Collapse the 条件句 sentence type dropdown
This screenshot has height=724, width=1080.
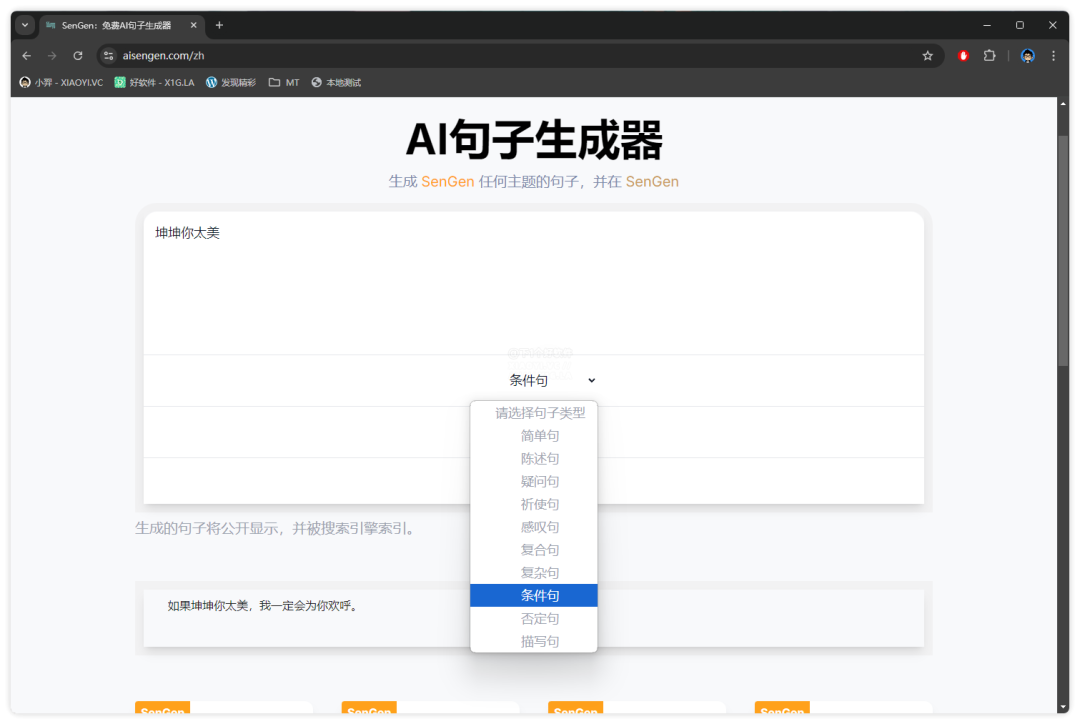(551, 380)
